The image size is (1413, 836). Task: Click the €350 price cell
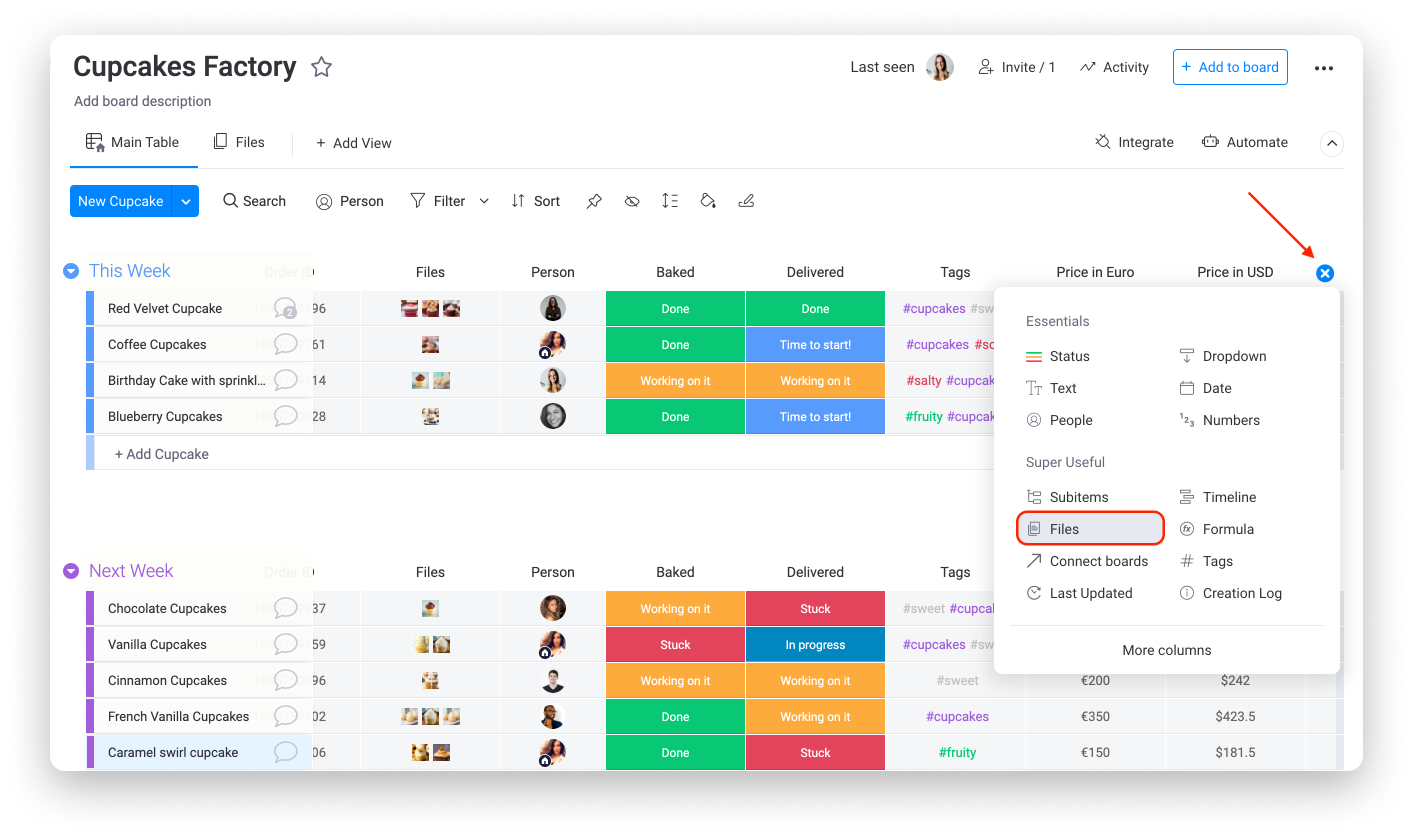[x=1095, y=716]
